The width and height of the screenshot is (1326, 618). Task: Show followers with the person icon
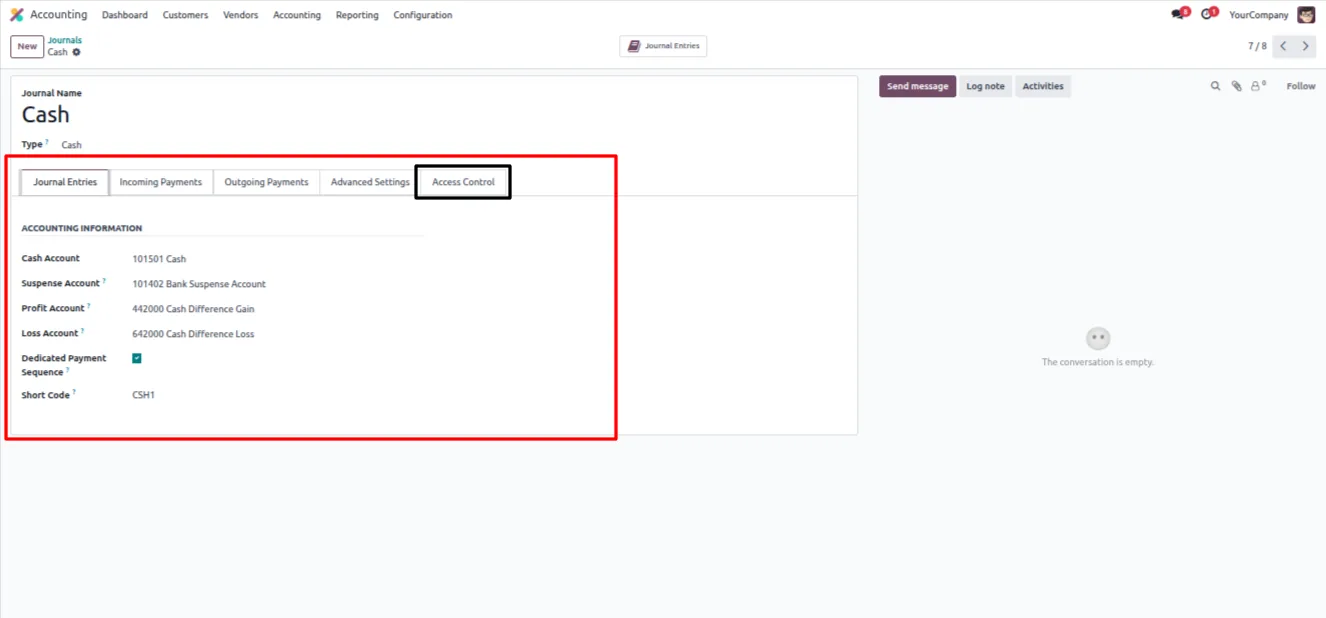tap(1257, 86)
